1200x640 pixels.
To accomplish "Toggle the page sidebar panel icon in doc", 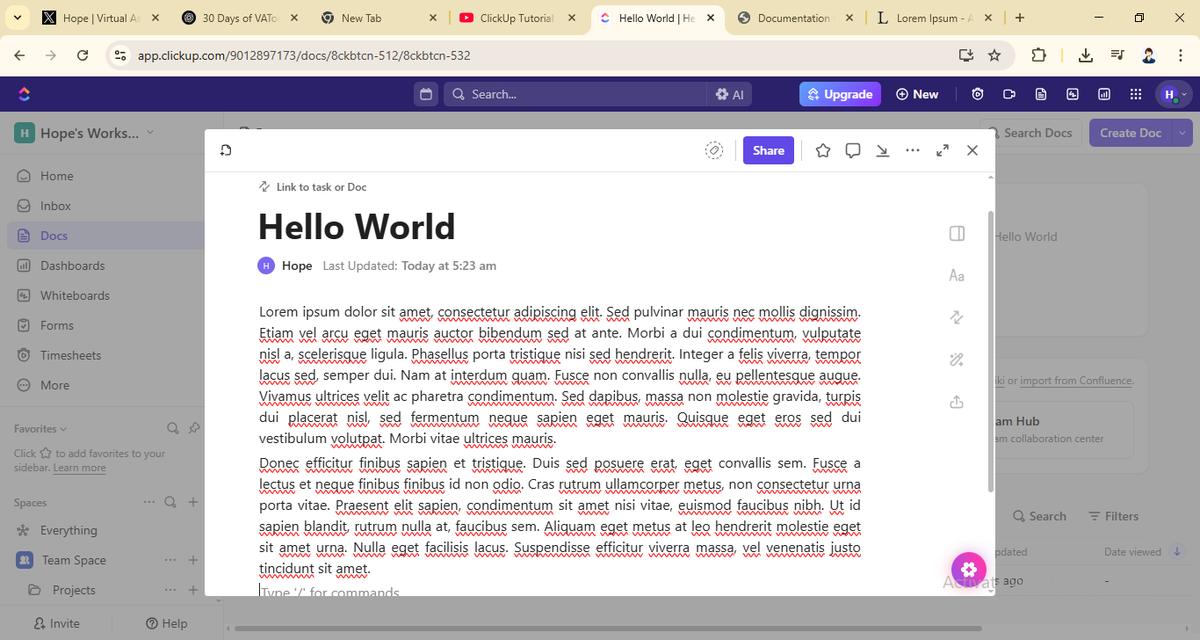I will (x=956, y=233).
